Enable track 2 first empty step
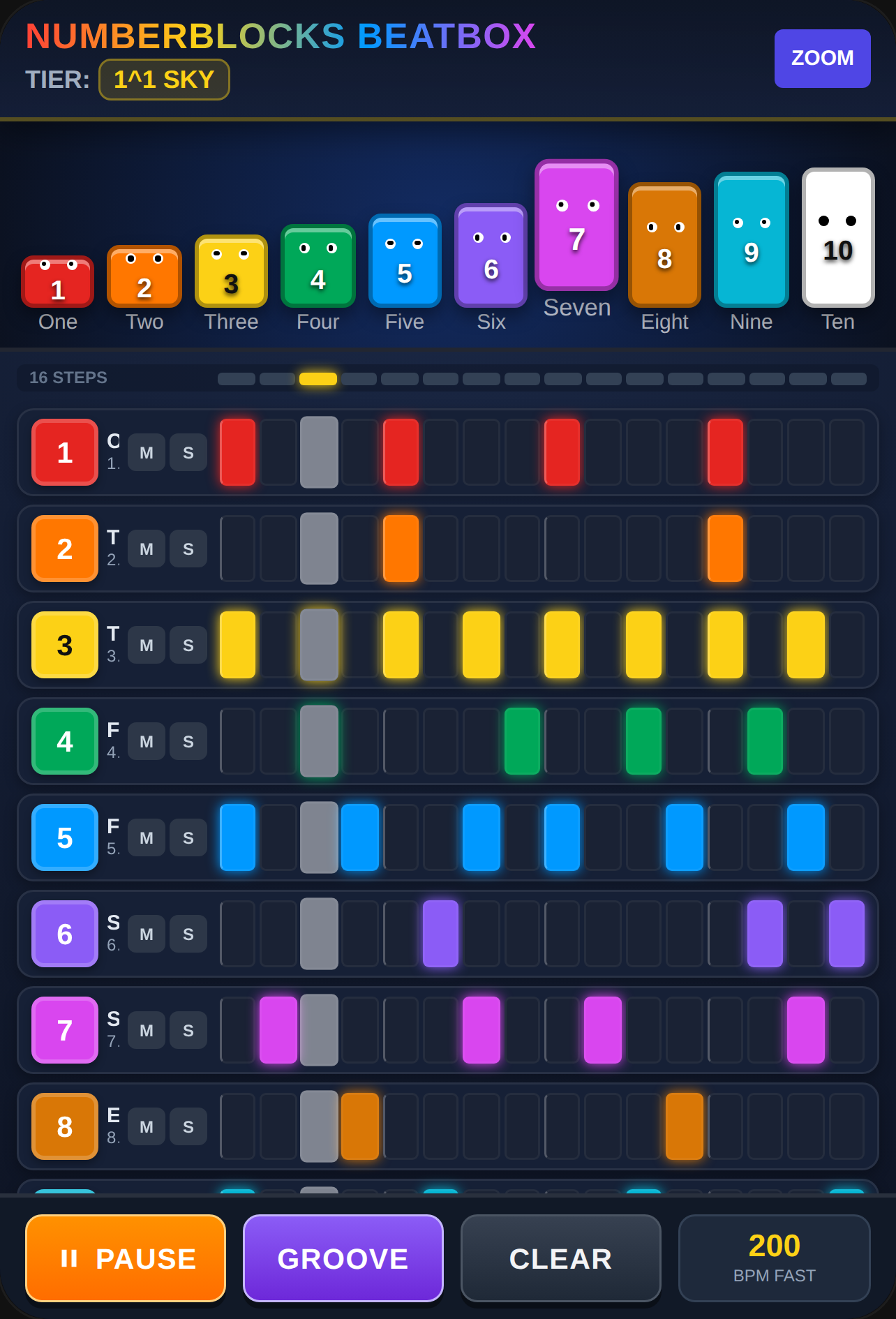The height and width of the screenshot is (1319, 896). pos(238,549)
